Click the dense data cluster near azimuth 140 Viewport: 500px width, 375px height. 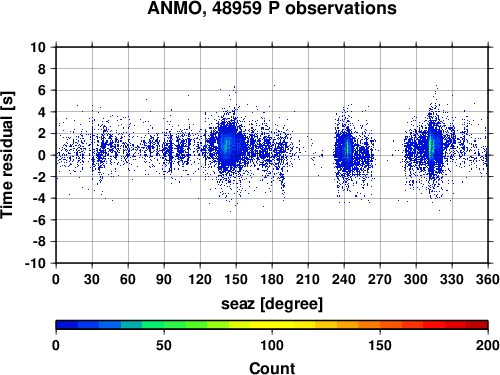coord(227,145)
